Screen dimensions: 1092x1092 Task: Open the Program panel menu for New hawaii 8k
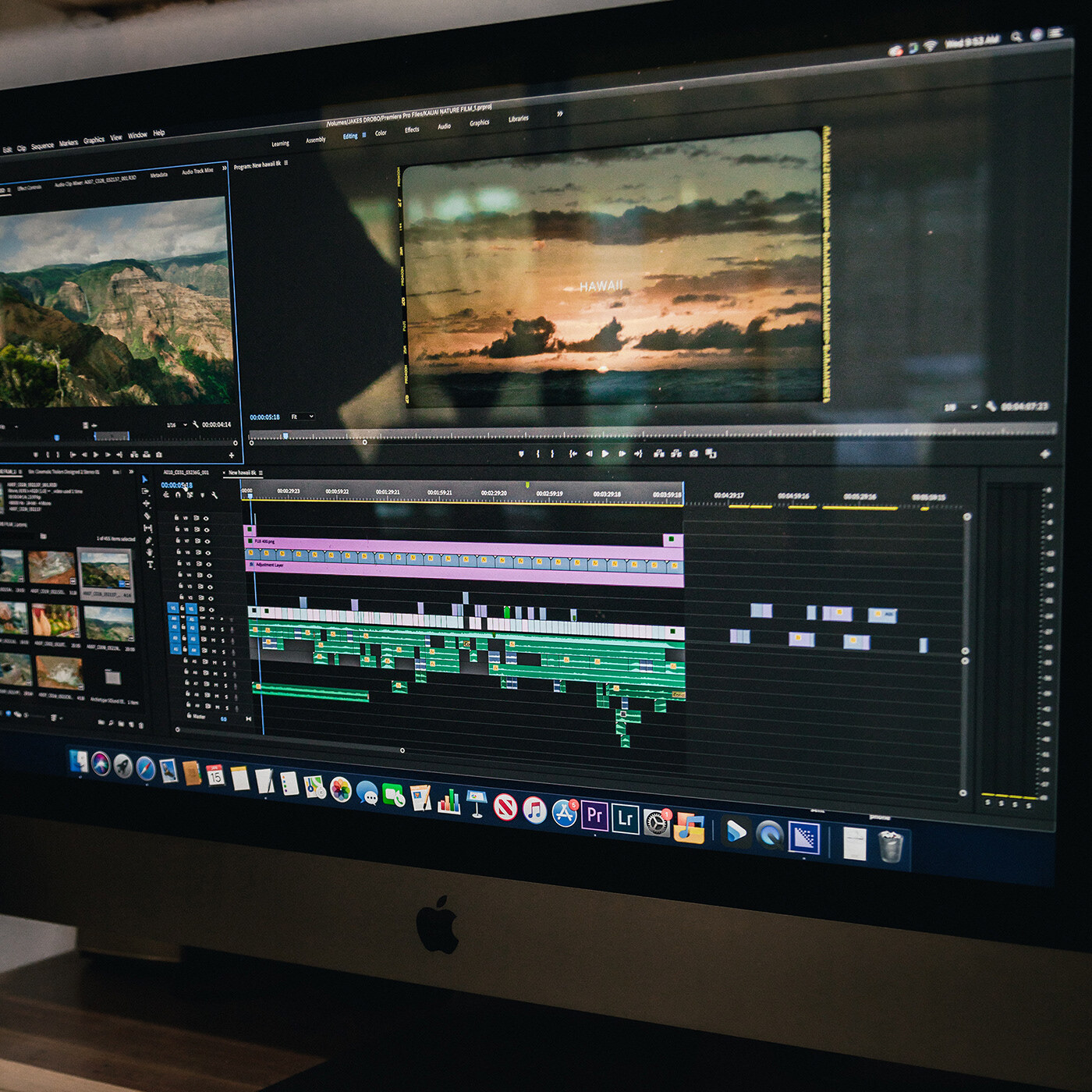[286, 164]
